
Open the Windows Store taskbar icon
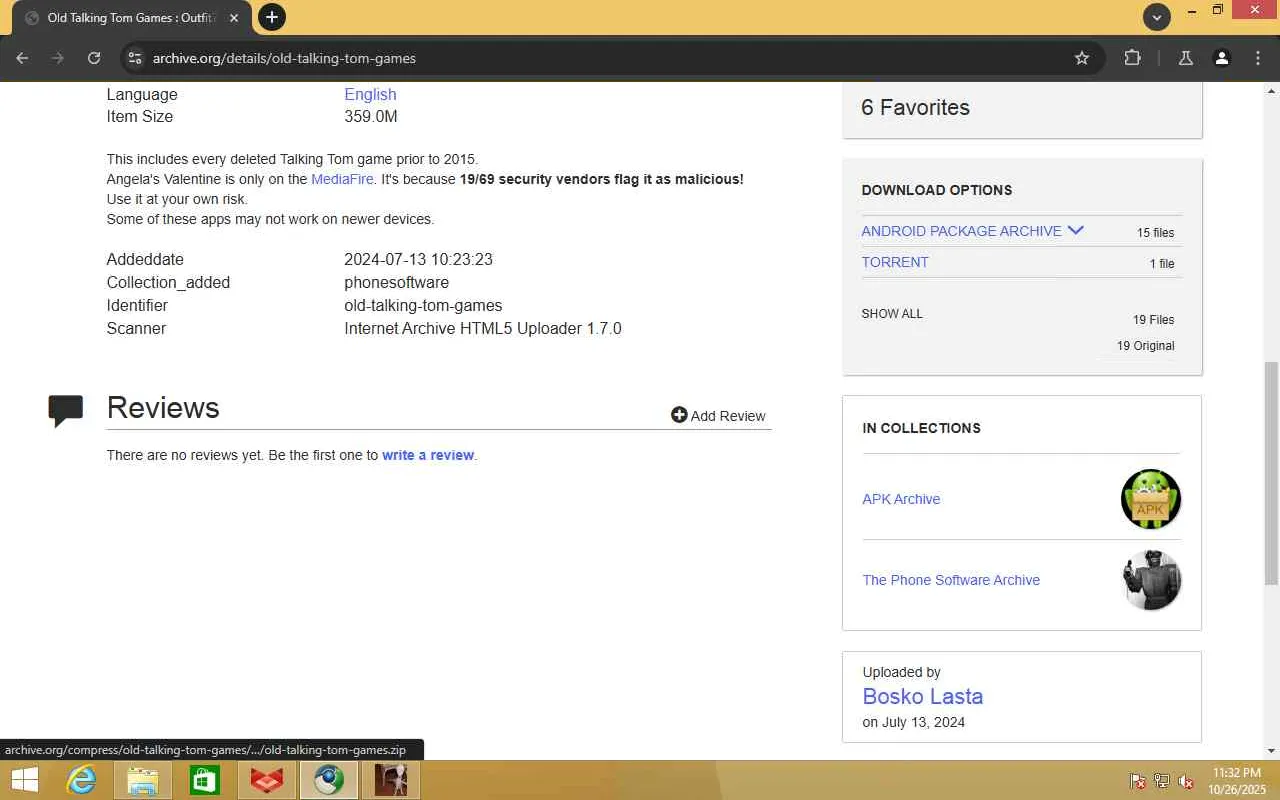pos(205,780)
